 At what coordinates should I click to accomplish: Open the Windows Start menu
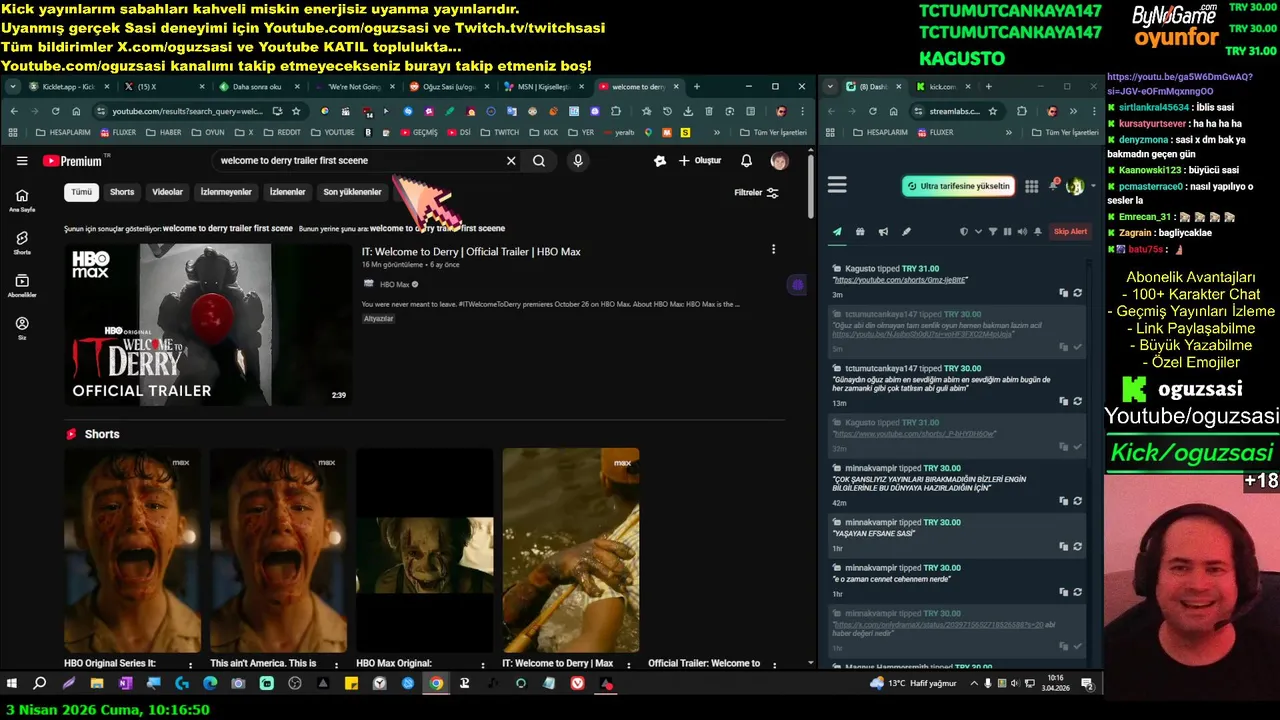pyautogui.click(x=12, y=684)
